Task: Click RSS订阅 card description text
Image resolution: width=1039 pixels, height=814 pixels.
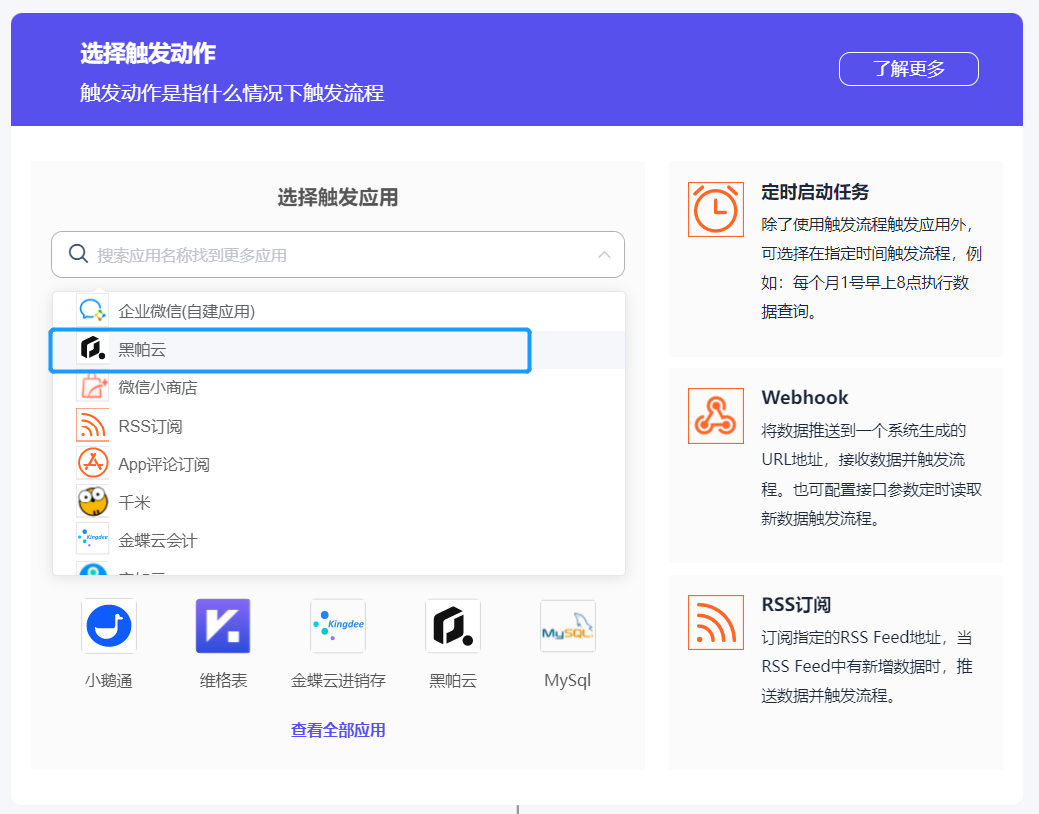Action: tap(867, 666)
